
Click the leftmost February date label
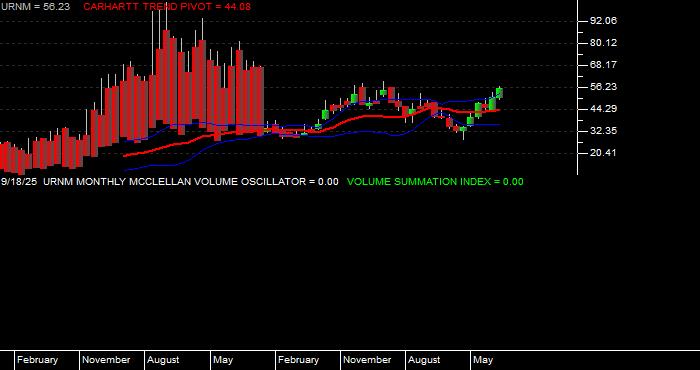38,360
